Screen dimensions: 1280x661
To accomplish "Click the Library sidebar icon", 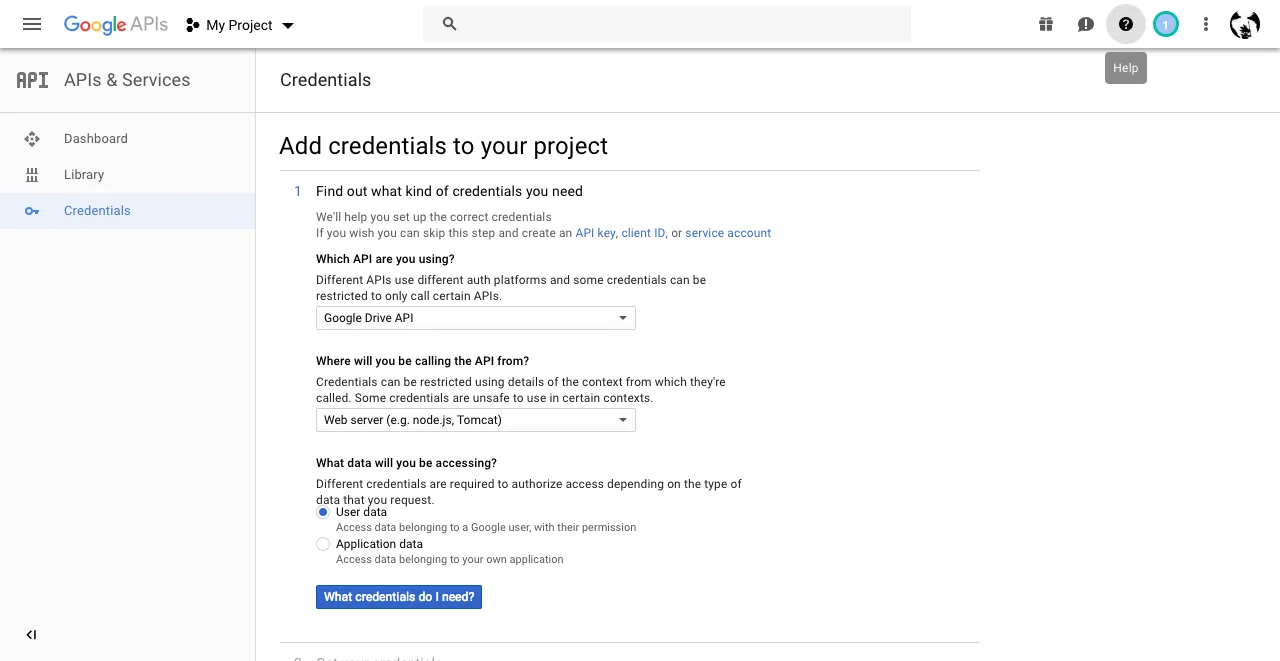I will (x=32, y=175).
